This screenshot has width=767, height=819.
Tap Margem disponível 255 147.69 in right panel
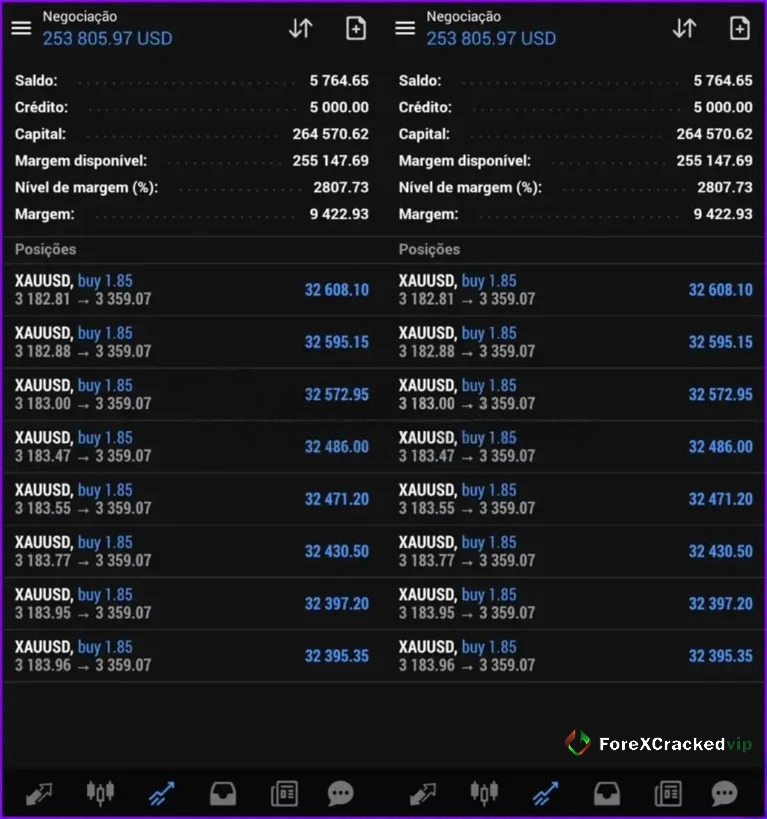(x=715, y=160)
